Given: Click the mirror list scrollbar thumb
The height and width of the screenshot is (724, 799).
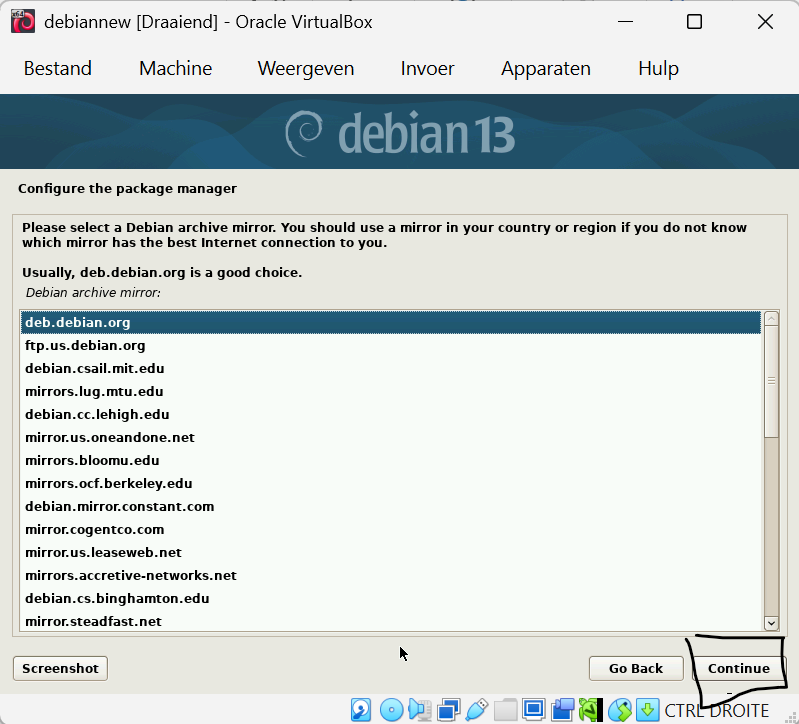Looking at the screenshot, I should click(771, 381).
